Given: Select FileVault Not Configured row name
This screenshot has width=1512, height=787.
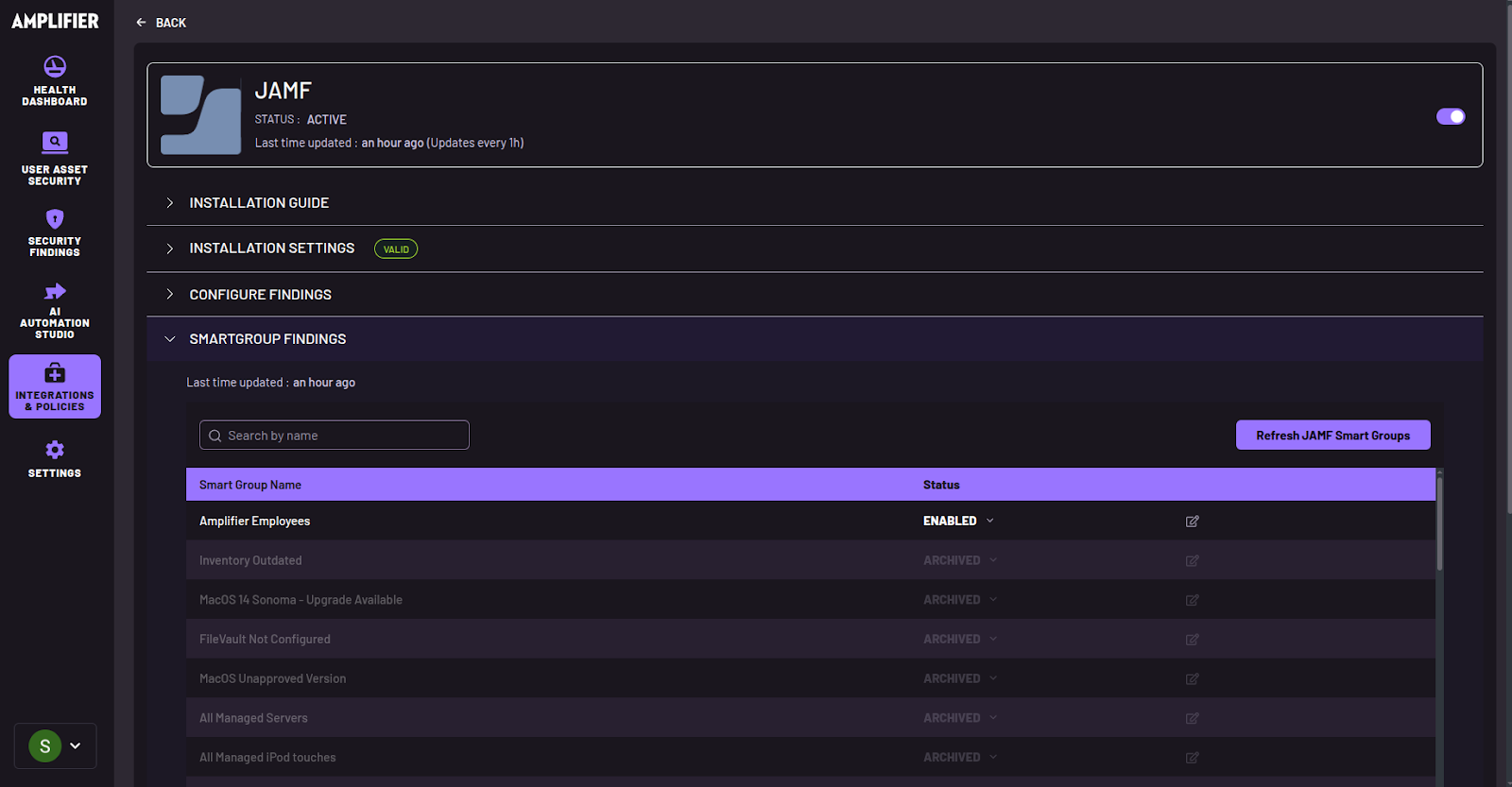Looking at the screenshot, I should [x=265, y=640].
